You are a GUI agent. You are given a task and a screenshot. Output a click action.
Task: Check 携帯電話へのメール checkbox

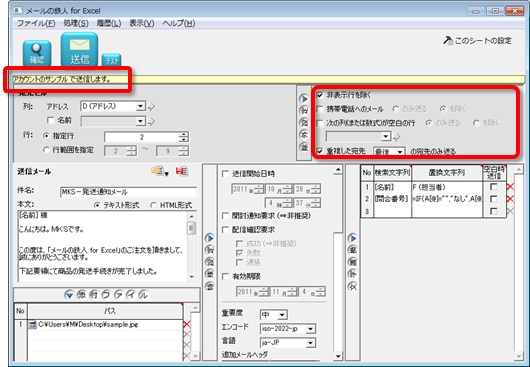tap(319, 109)
